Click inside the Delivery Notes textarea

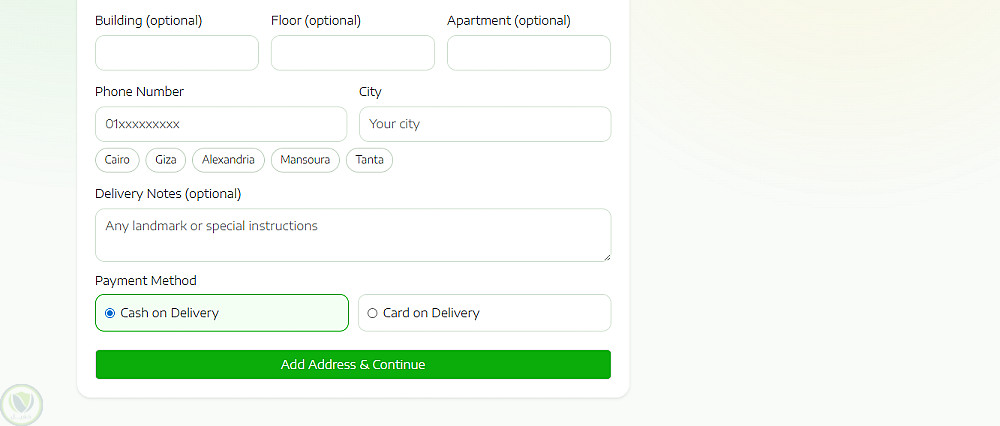tap(353, 235)
